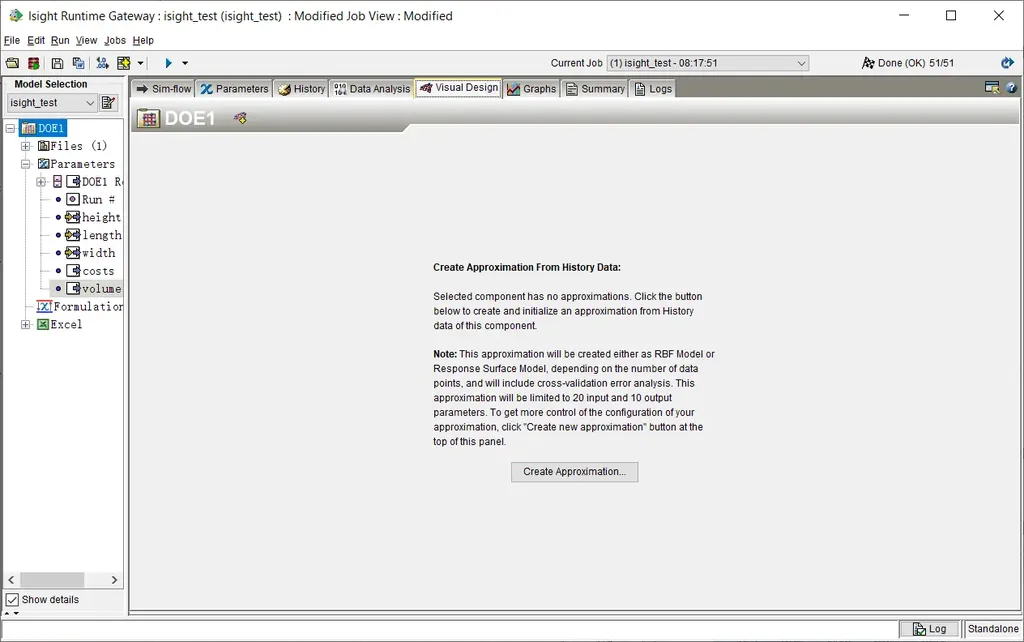Click the Excel component icon in tree
The height and width of the screenshot is (642, 1024).
(43, 325)
